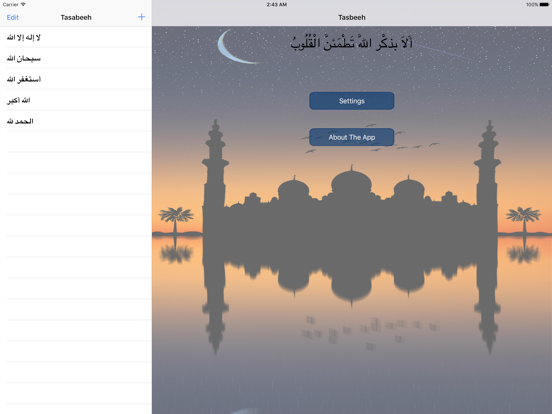Select the الله أكبر row
Viewport: 552px width, 414px height.
(76, 100)
